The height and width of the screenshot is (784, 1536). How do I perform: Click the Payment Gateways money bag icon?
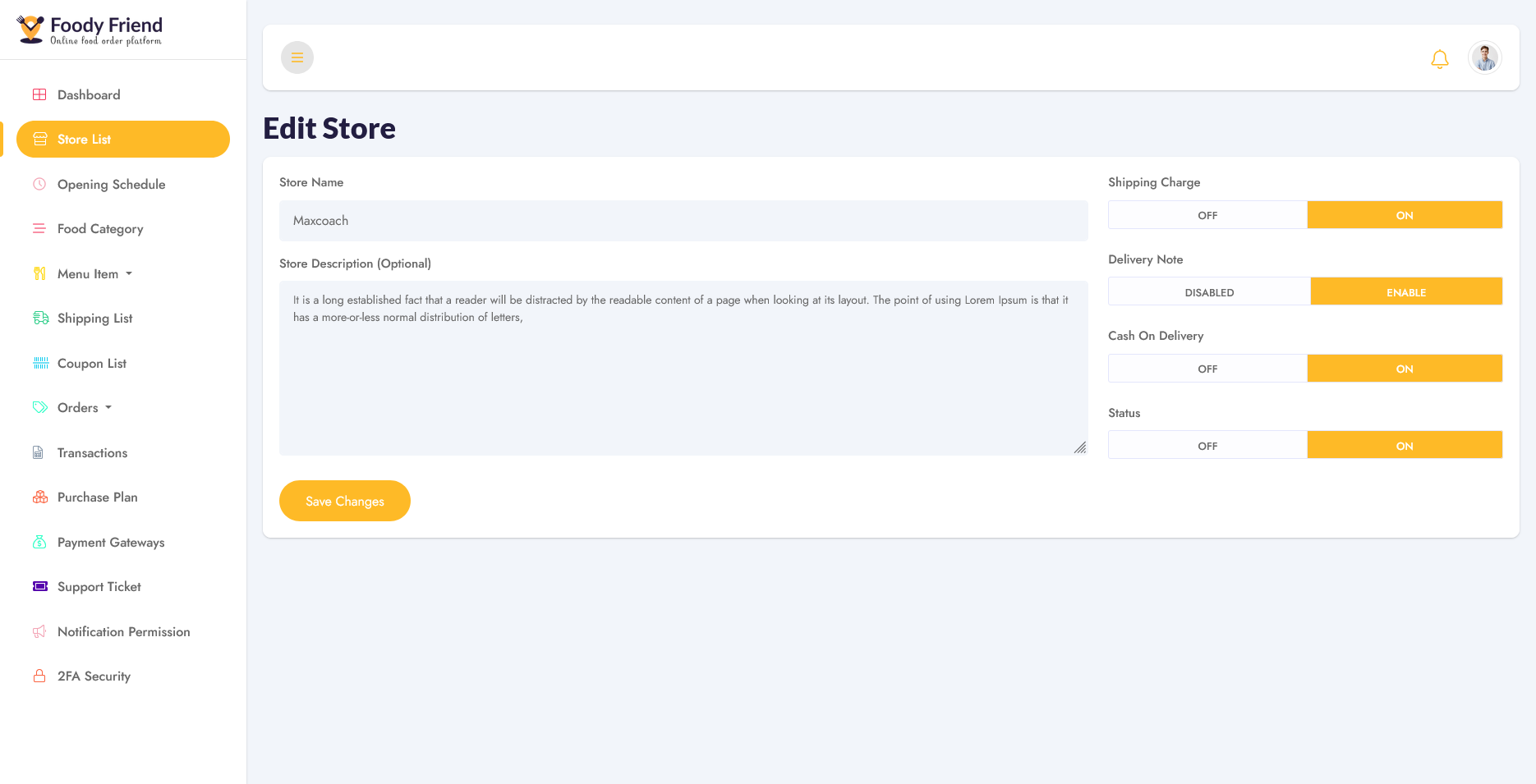[x=39, y=542]
